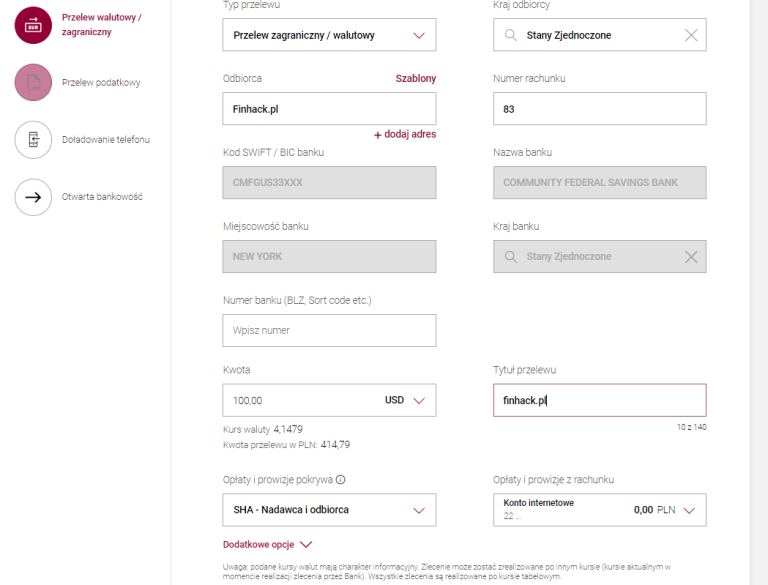The width and height of the screenshot is (768, 585).
Task: Clear the Kraj odbiorcy field with X
Action: click(x=691, y=35)
